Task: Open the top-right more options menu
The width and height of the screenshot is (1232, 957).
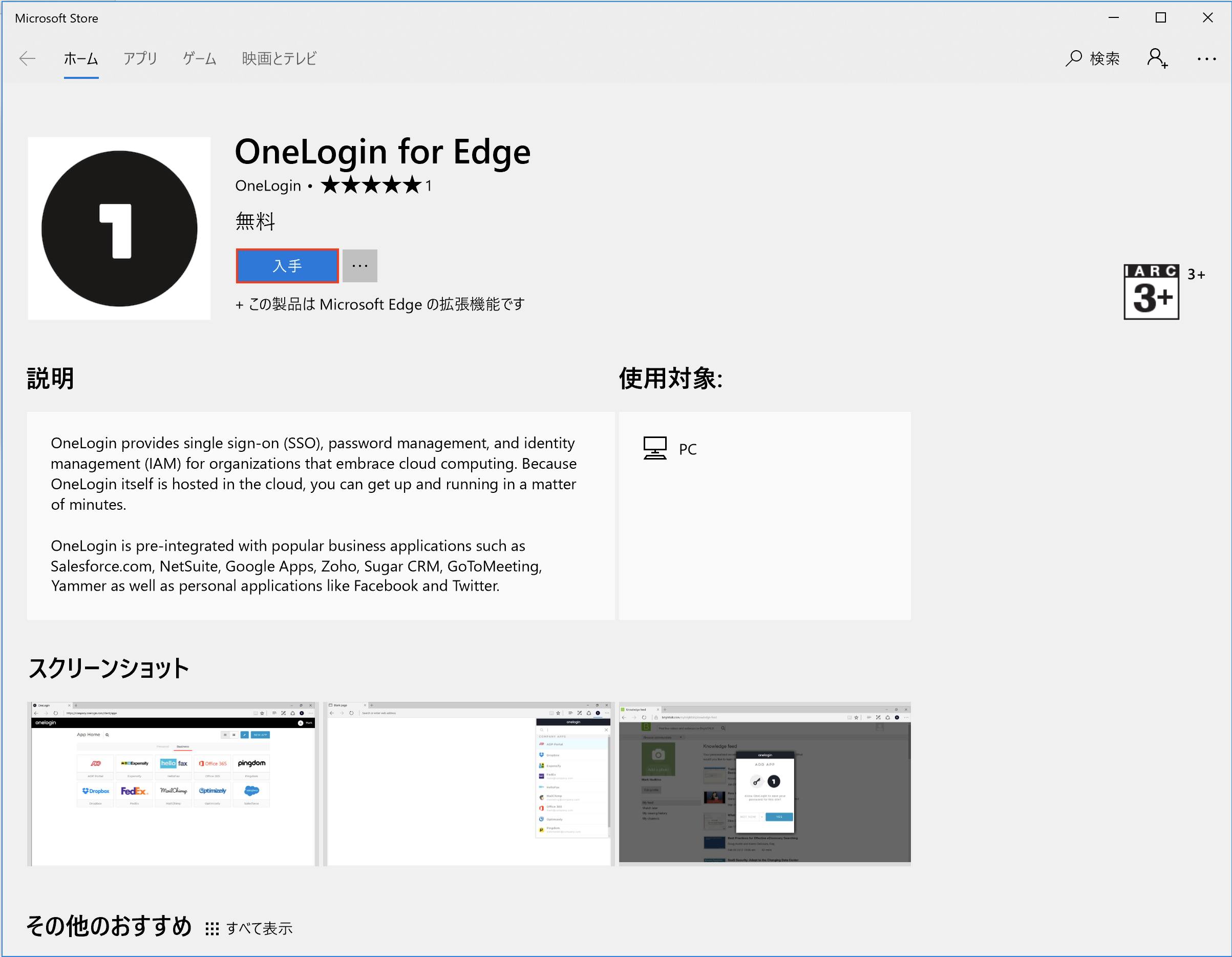Action: (1206, 59)
